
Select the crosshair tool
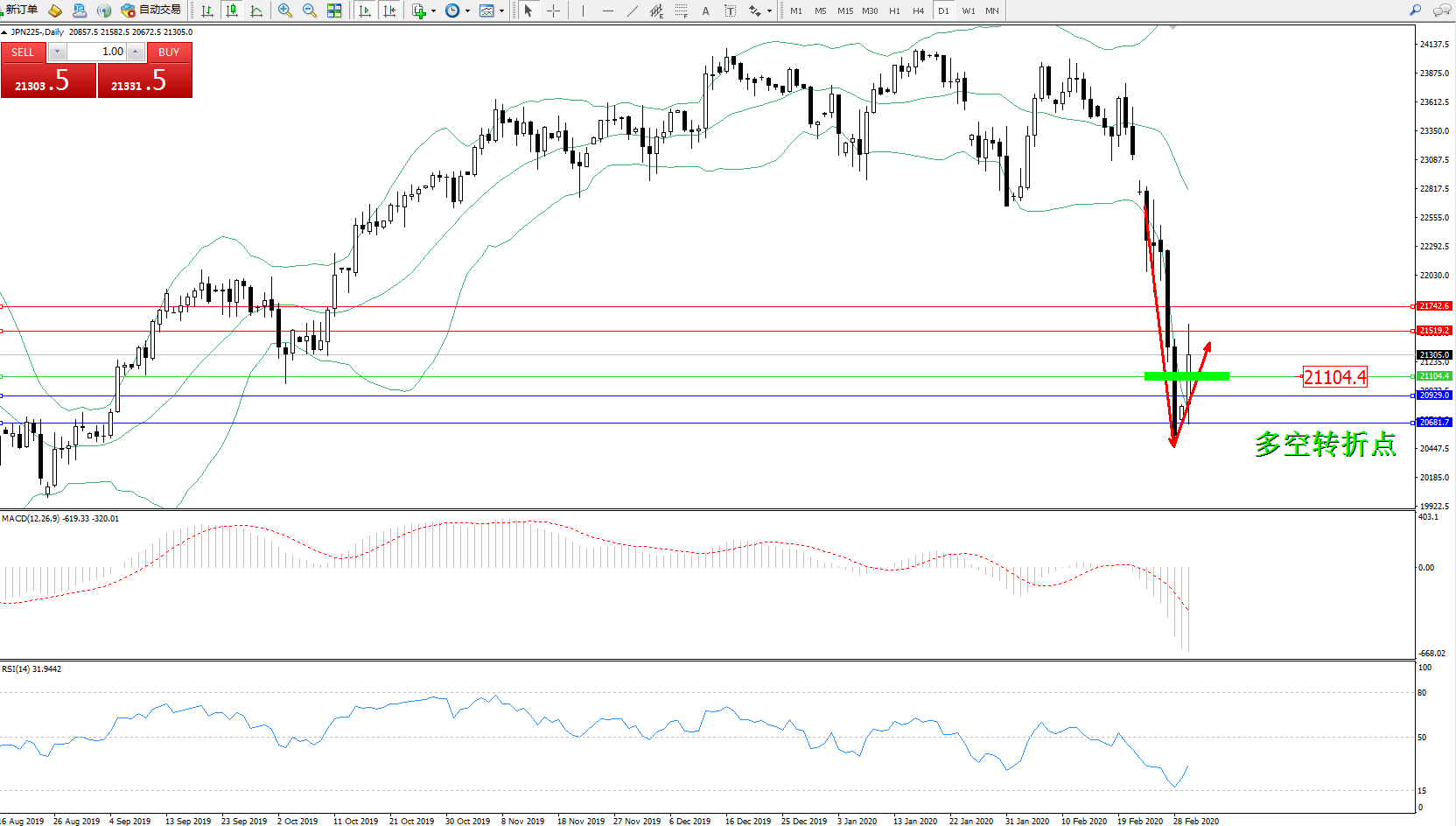[553, 10]
